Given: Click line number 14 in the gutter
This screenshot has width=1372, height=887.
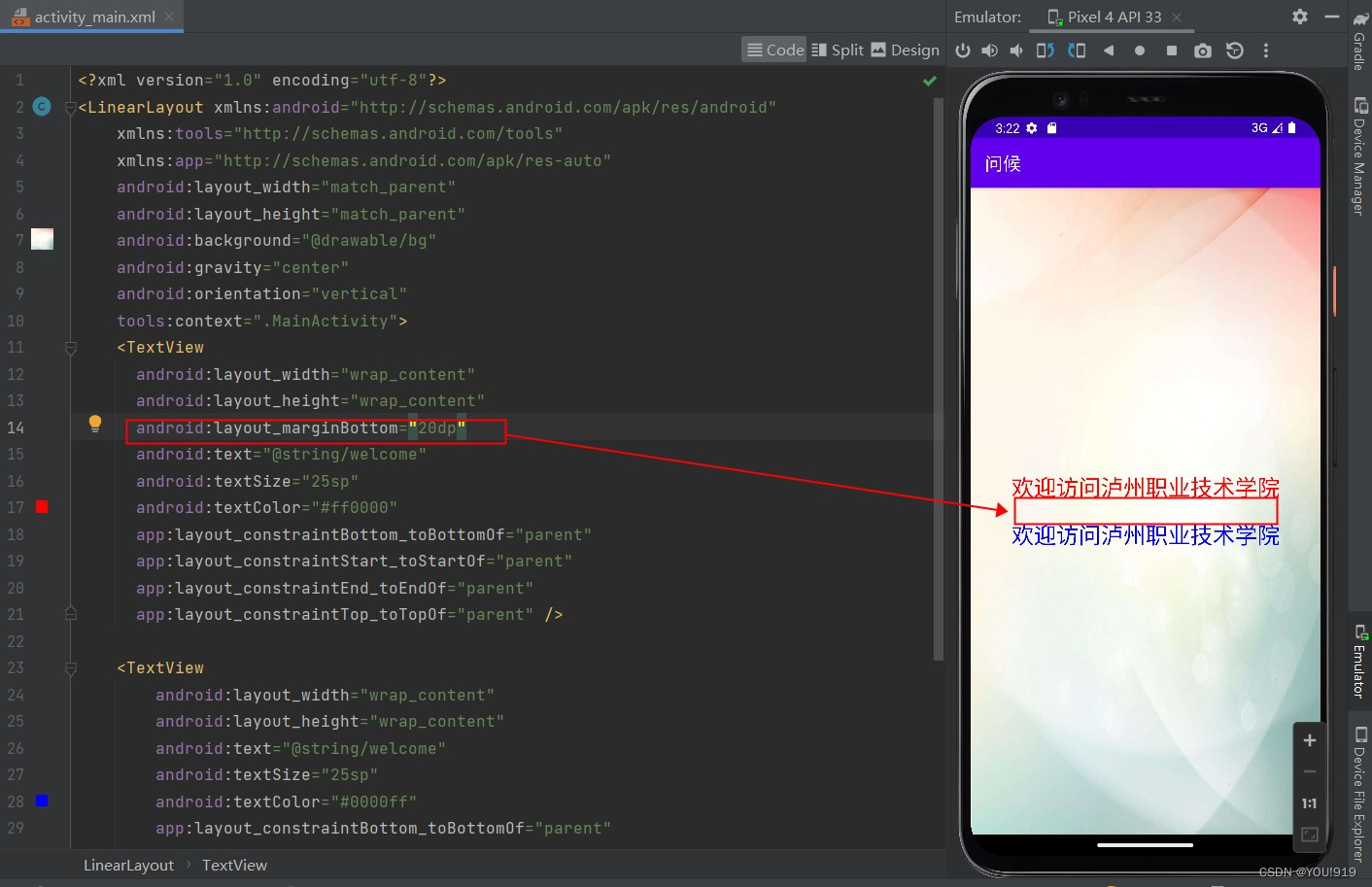Looking at the screenshot, I should pos(16,427).
